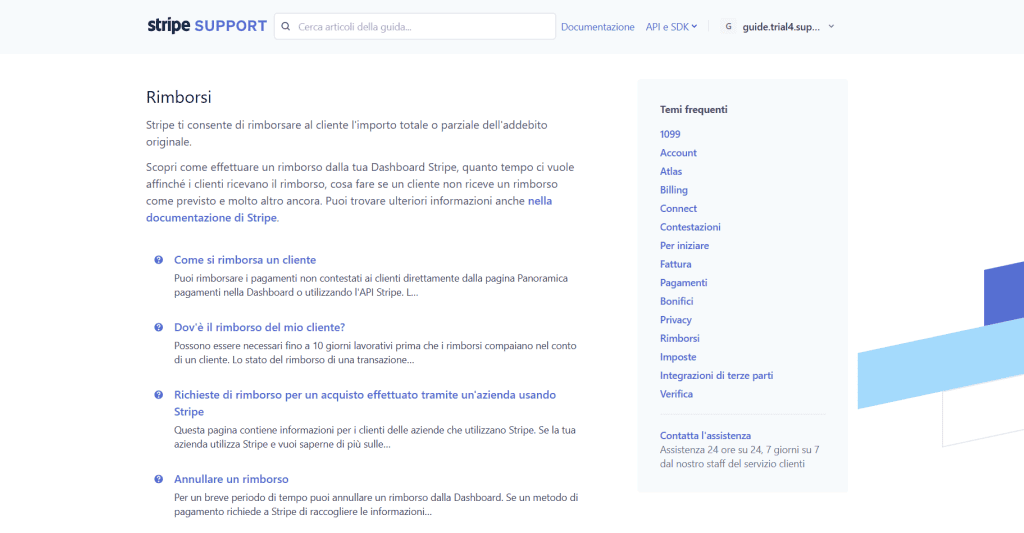The width and height of the screenshot is (1024, 533).
Task: Go to Pagamenti topic
Action: point(683,283)
